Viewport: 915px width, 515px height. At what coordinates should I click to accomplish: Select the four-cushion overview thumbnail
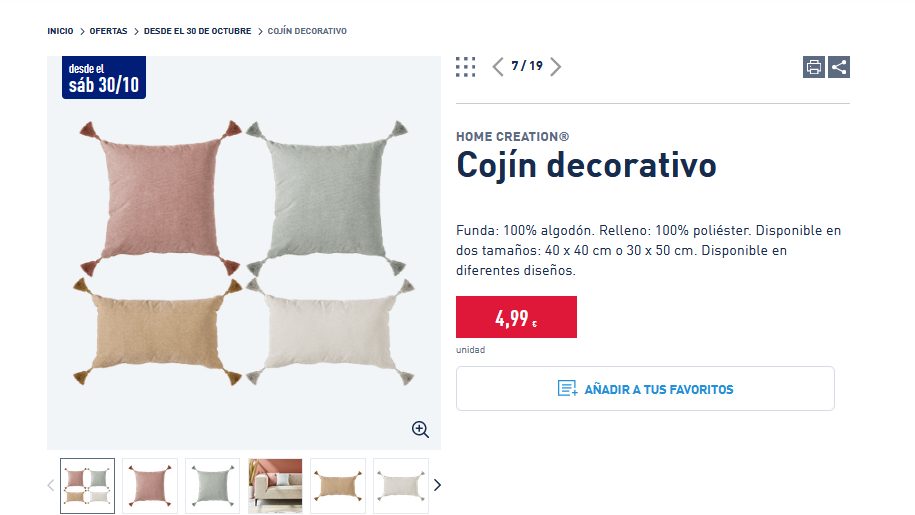pos(88,485)
